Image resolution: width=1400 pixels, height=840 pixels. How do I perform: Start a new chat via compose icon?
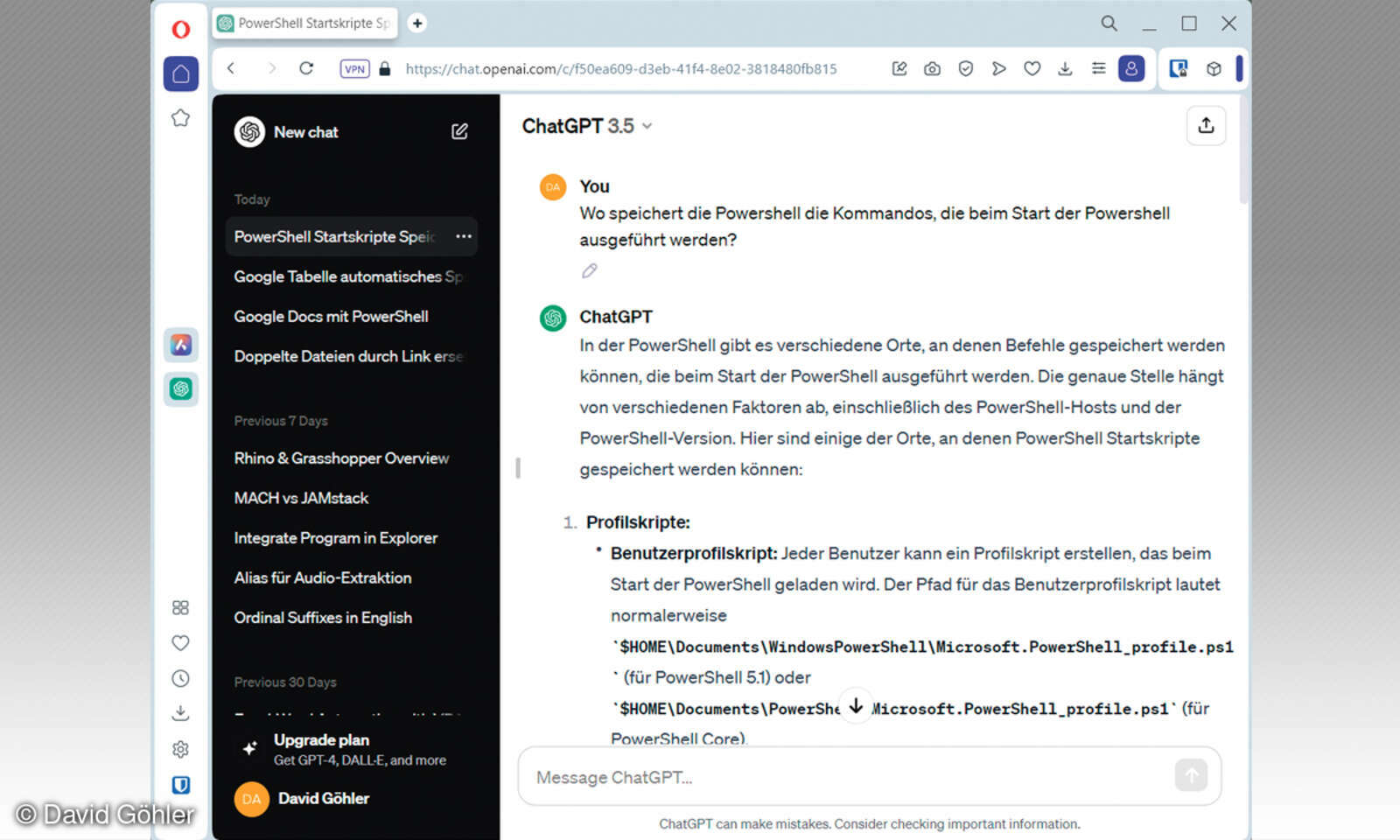pyautogui.click(x=458, y=131)
